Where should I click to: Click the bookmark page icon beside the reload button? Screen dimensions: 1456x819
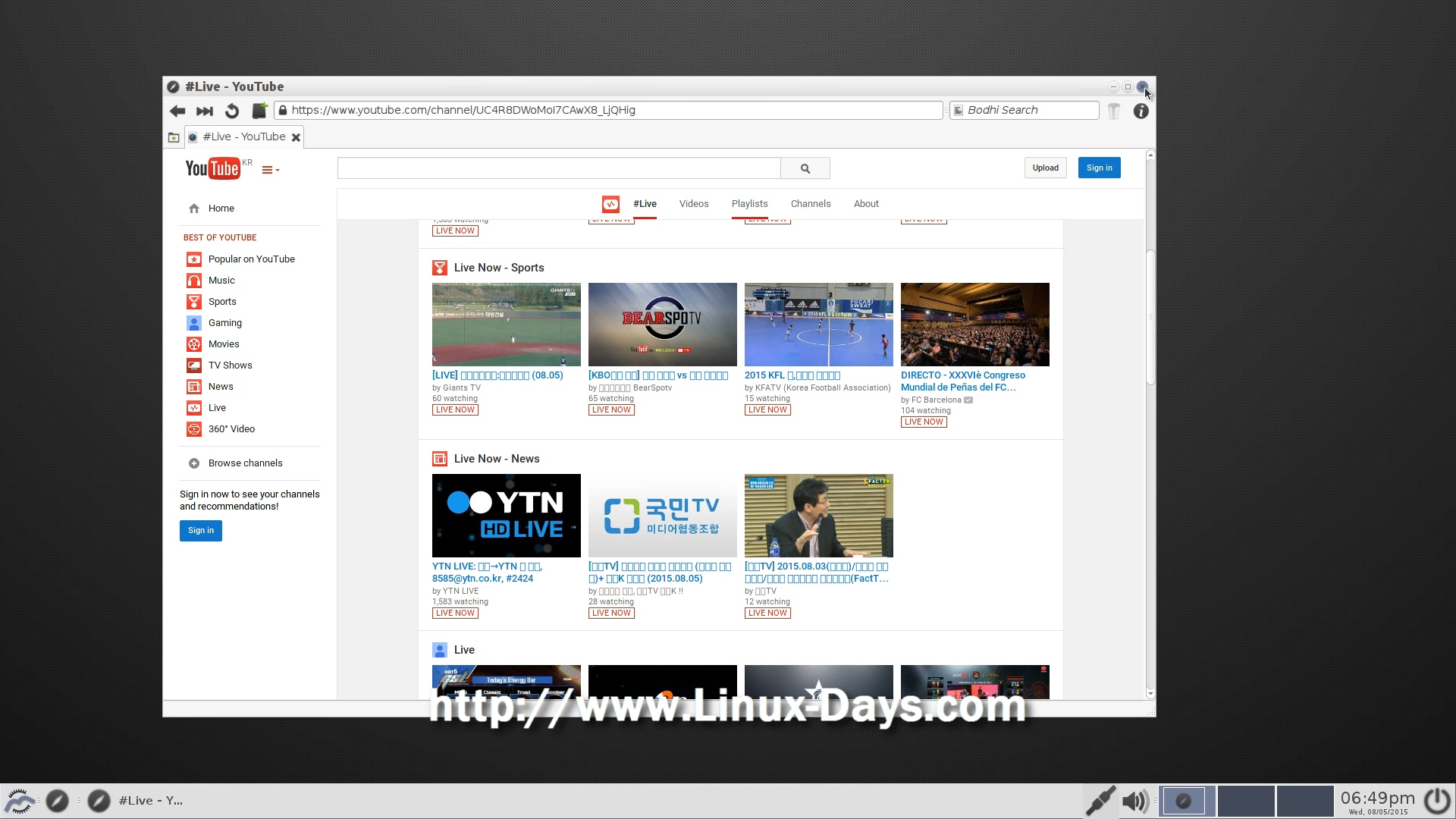click(x=259, y=111)
